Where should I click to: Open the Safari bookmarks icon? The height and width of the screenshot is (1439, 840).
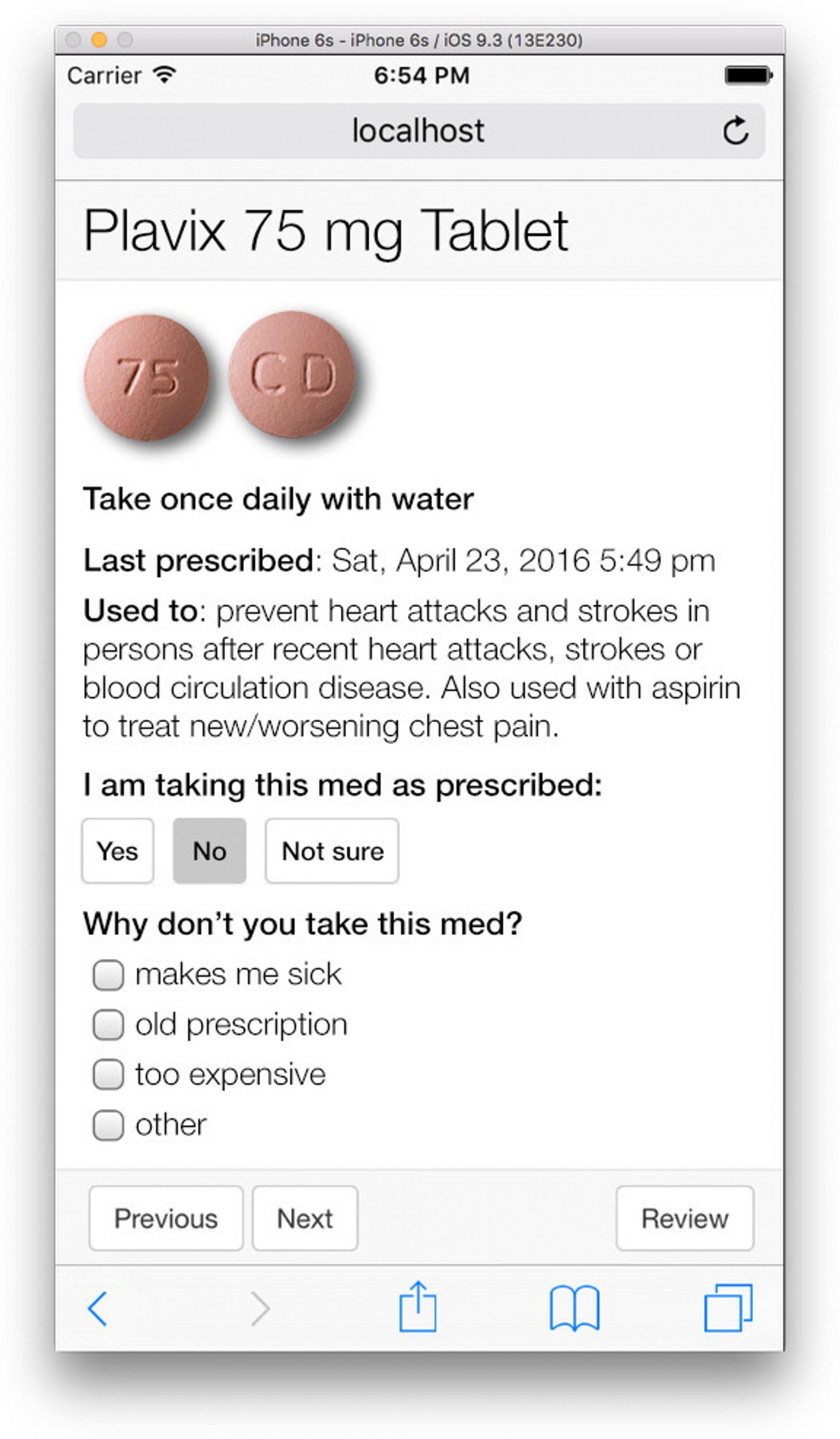[x=574, y=1308]
